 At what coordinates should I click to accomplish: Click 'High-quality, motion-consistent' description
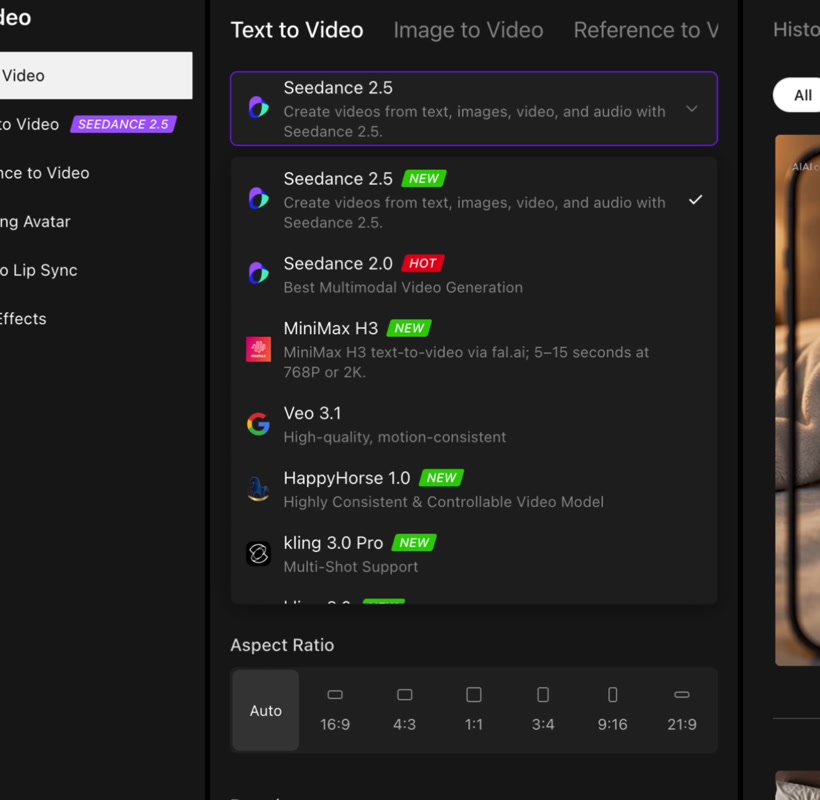click(395, 437)
